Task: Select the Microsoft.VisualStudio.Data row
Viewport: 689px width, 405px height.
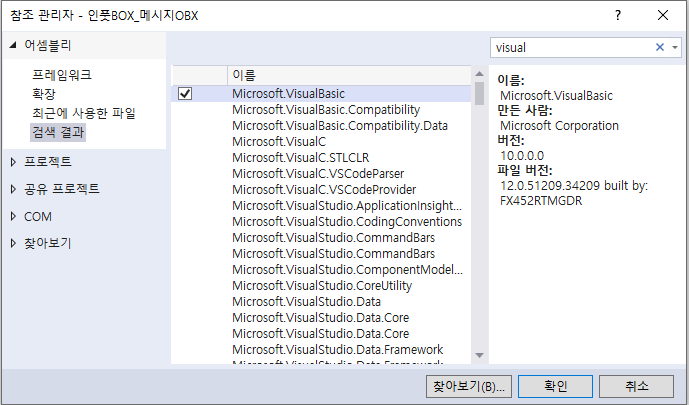Action: tap(321, 302)
